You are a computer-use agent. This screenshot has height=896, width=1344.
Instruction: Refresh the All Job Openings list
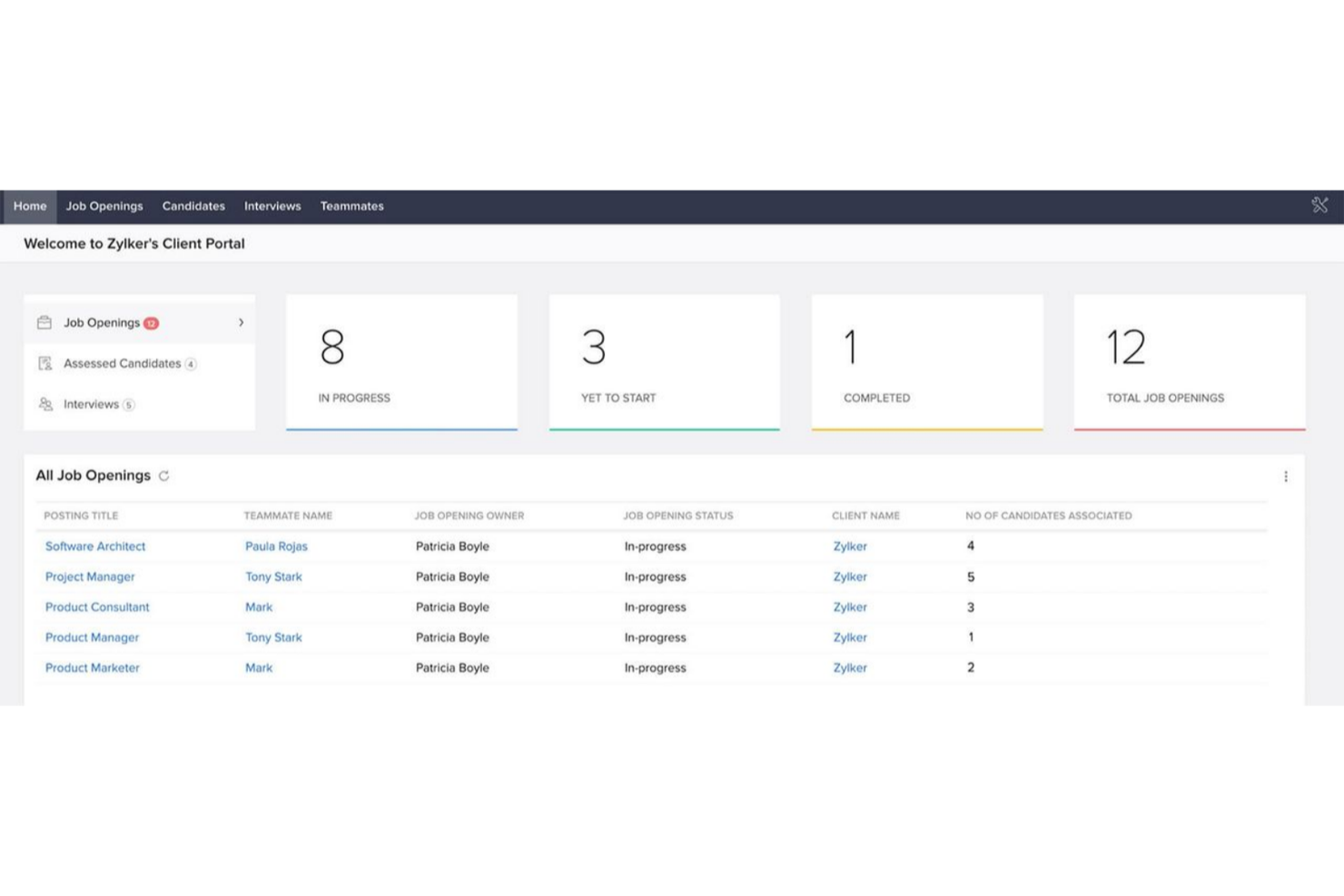click(x=164, y=476)
